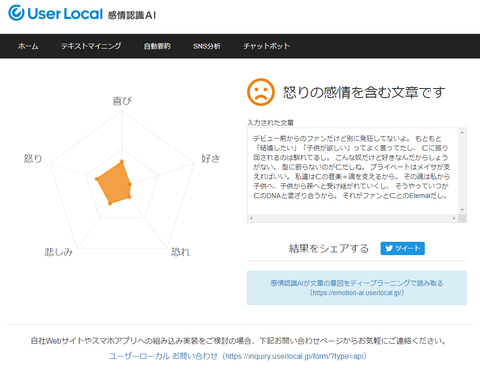The width and height of the screenshot is (480, 376).
Task: Click the orange sad face icon
Action: (x=261, y=92)
